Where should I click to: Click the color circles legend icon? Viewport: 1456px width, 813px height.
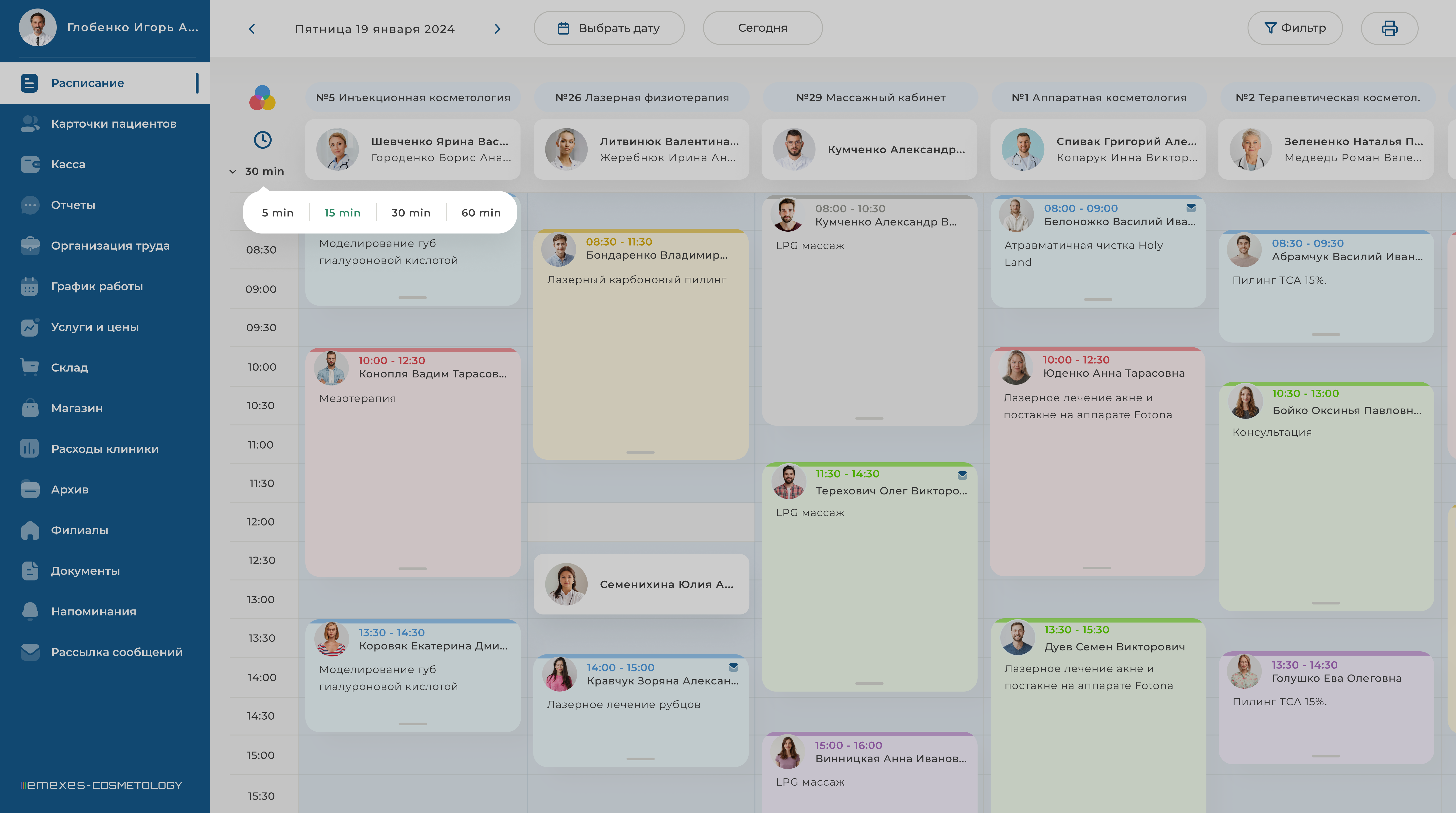coord(262,98)
